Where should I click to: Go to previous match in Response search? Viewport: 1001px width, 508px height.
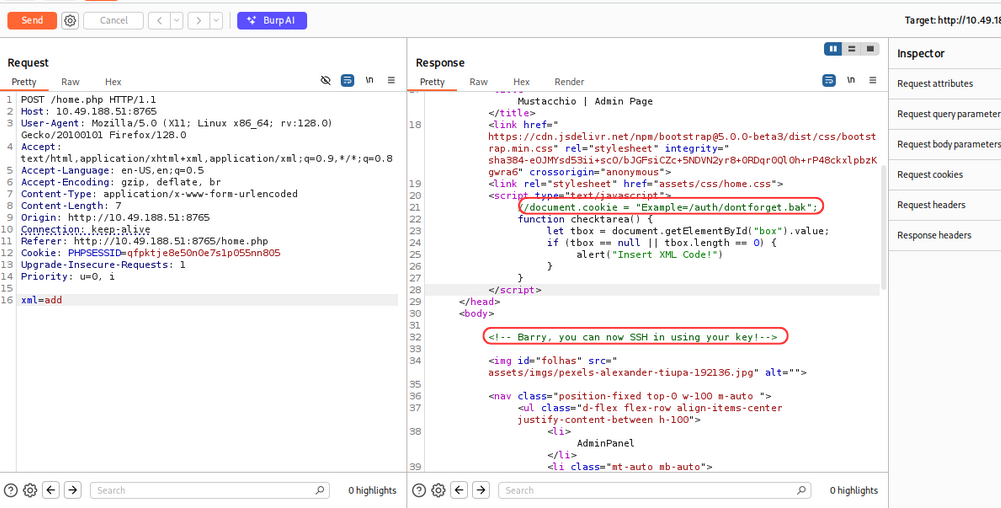point(460,490)
